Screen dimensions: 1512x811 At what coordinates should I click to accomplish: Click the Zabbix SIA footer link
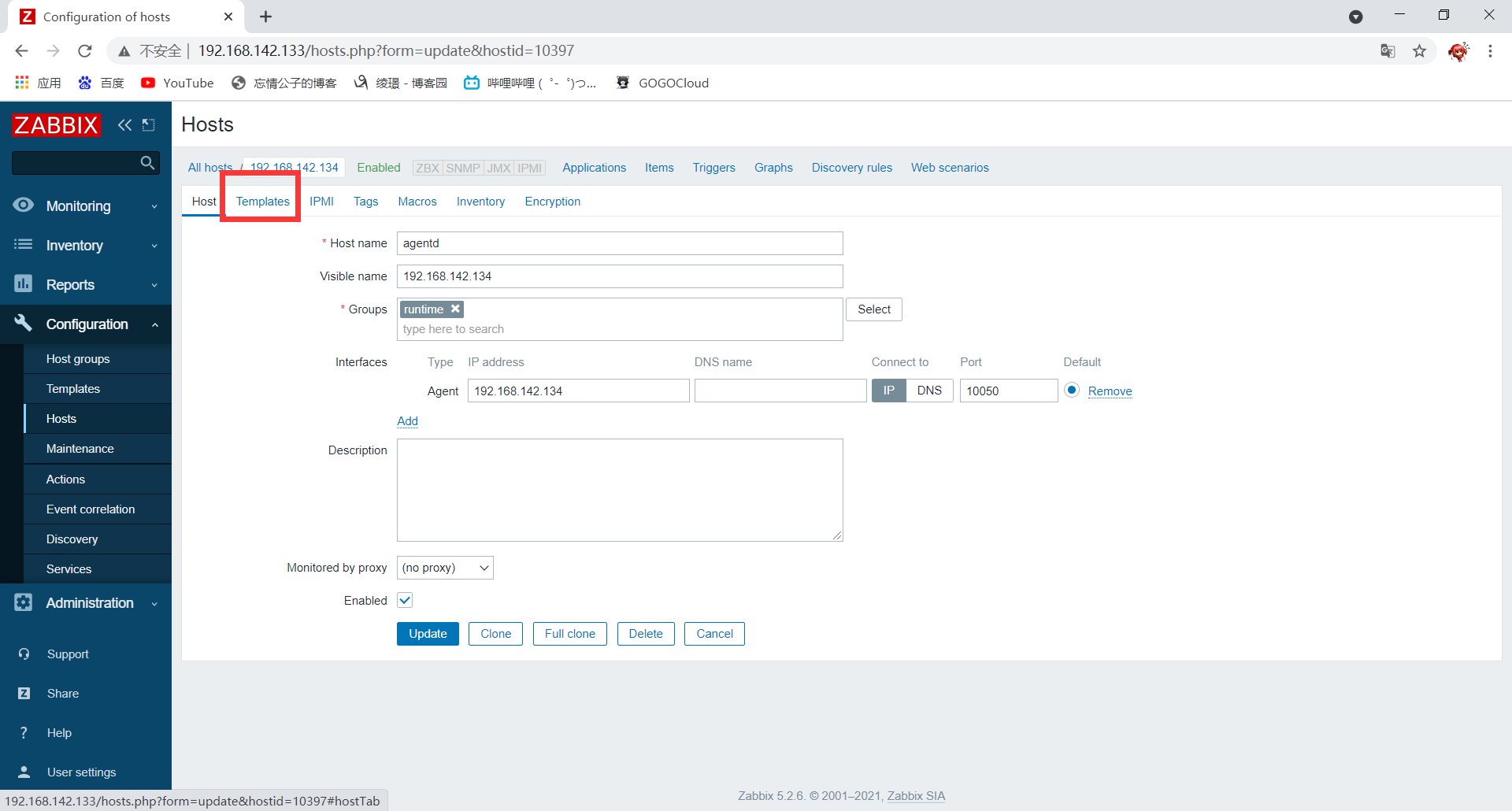point(916,796)
